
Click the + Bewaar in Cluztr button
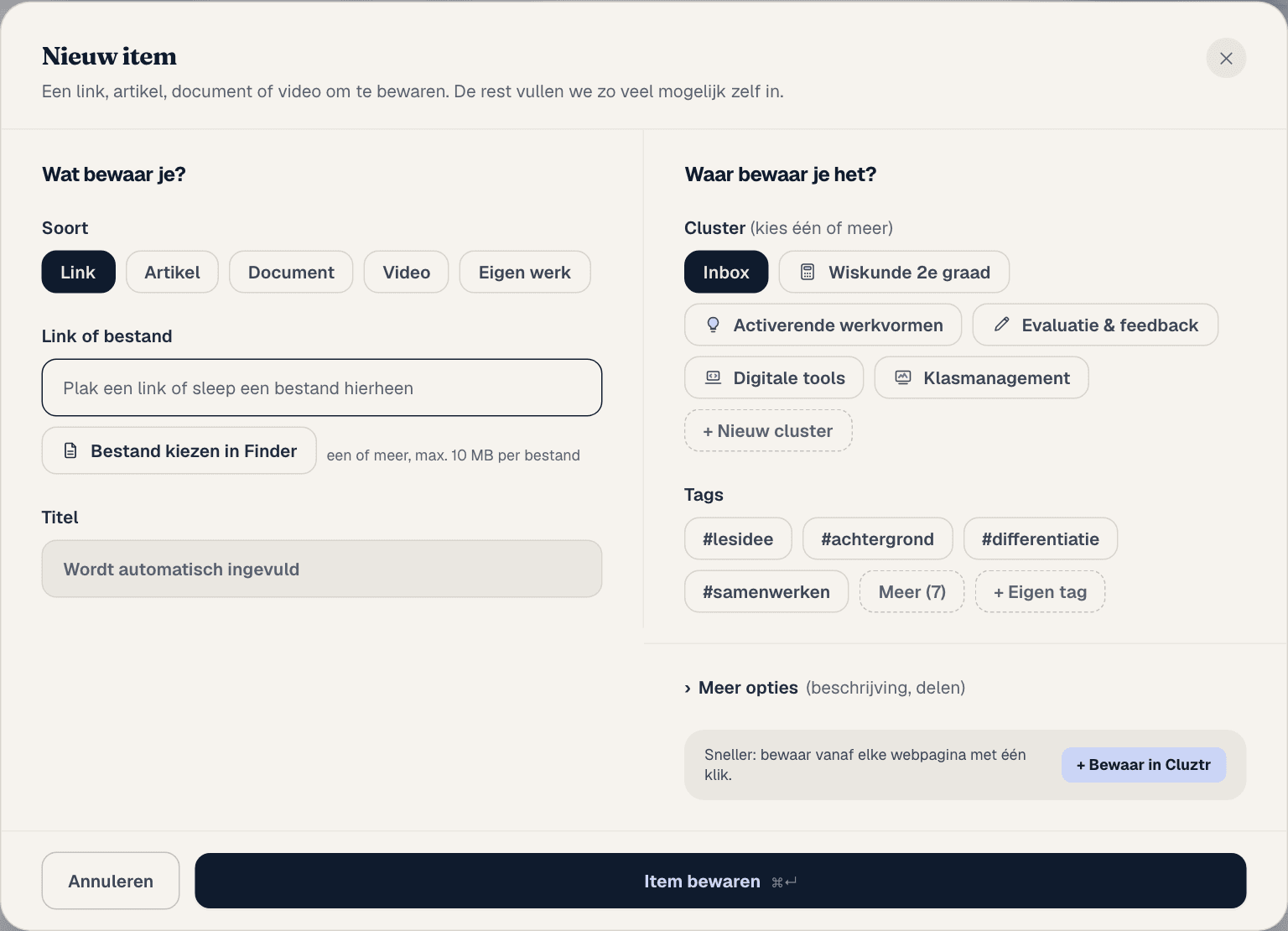[1144, 765]
